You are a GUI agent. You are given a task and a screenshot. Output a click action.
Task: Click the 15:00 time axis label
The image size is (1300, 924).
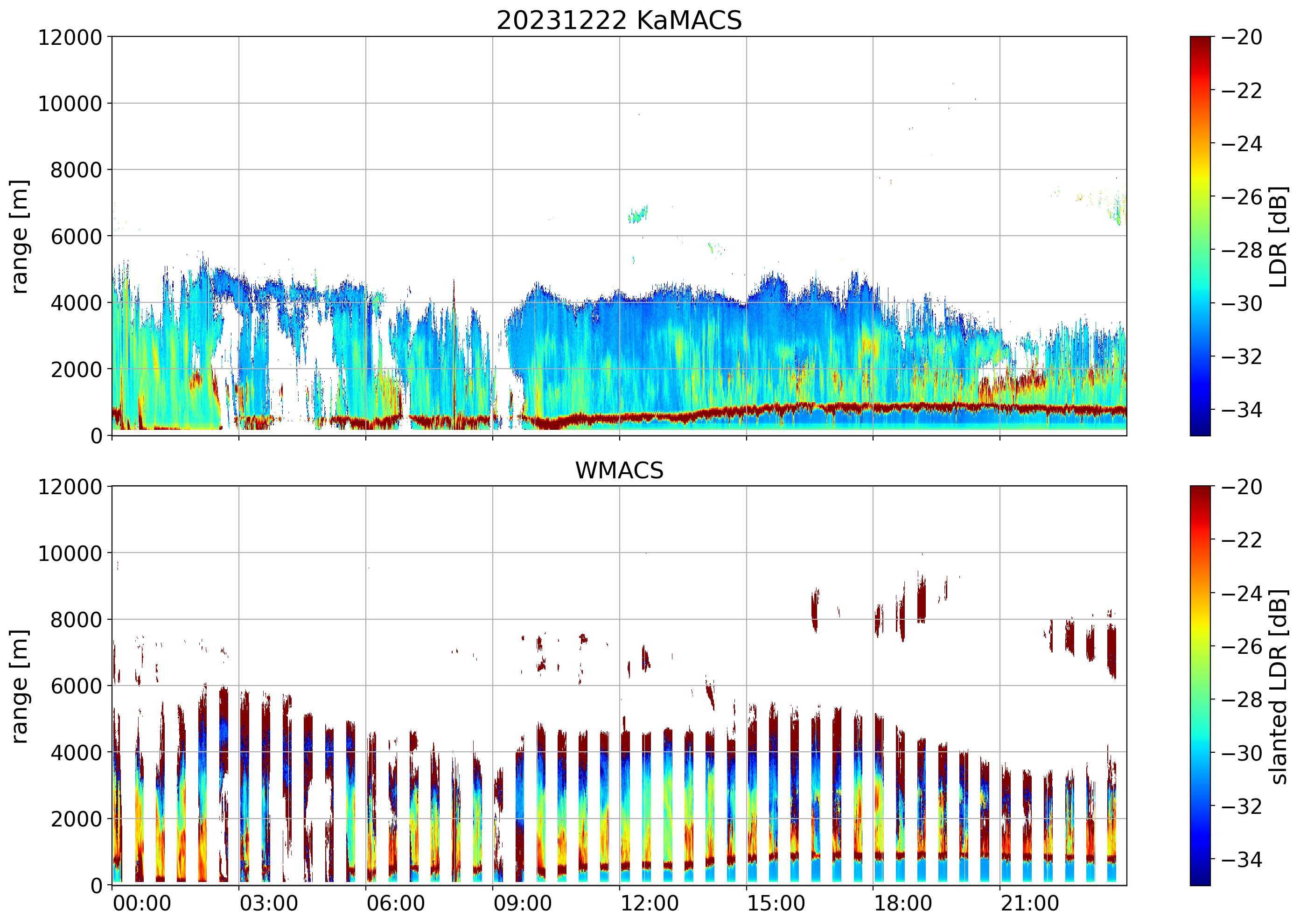(x=776, y=903)
